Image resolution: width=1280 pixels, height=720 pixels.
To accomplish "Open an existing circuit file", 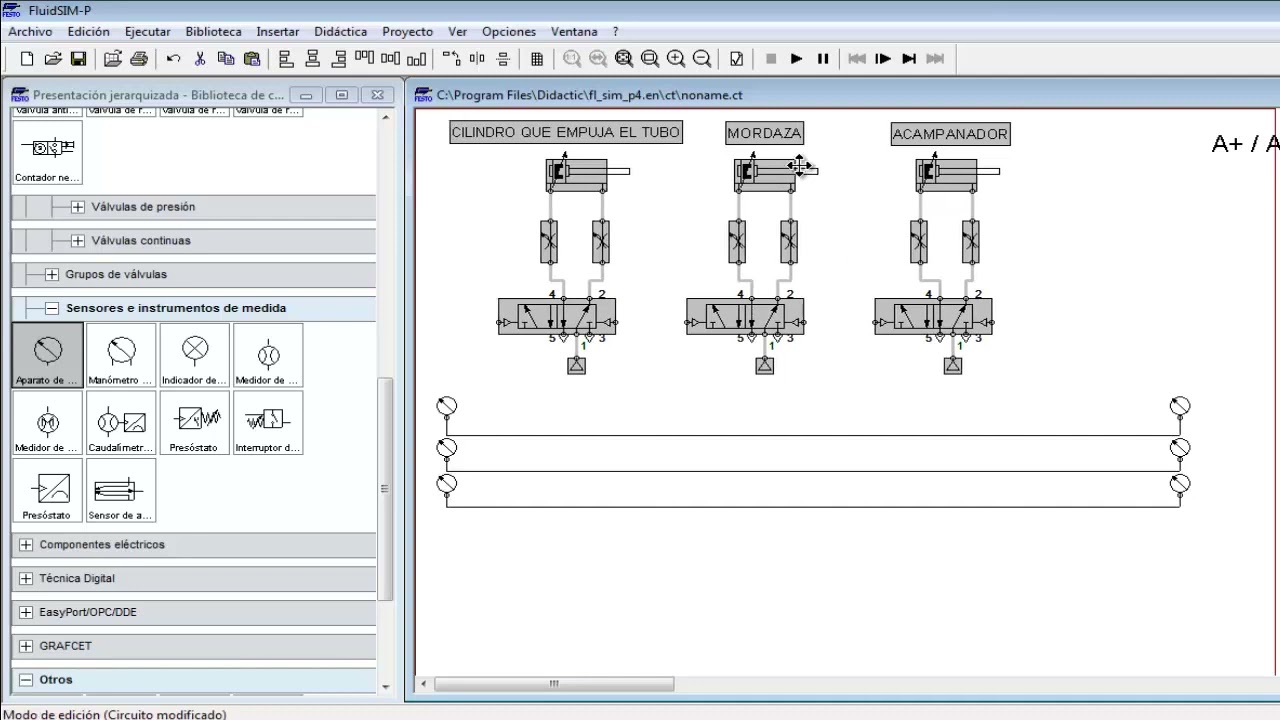I will click(53, 59).
